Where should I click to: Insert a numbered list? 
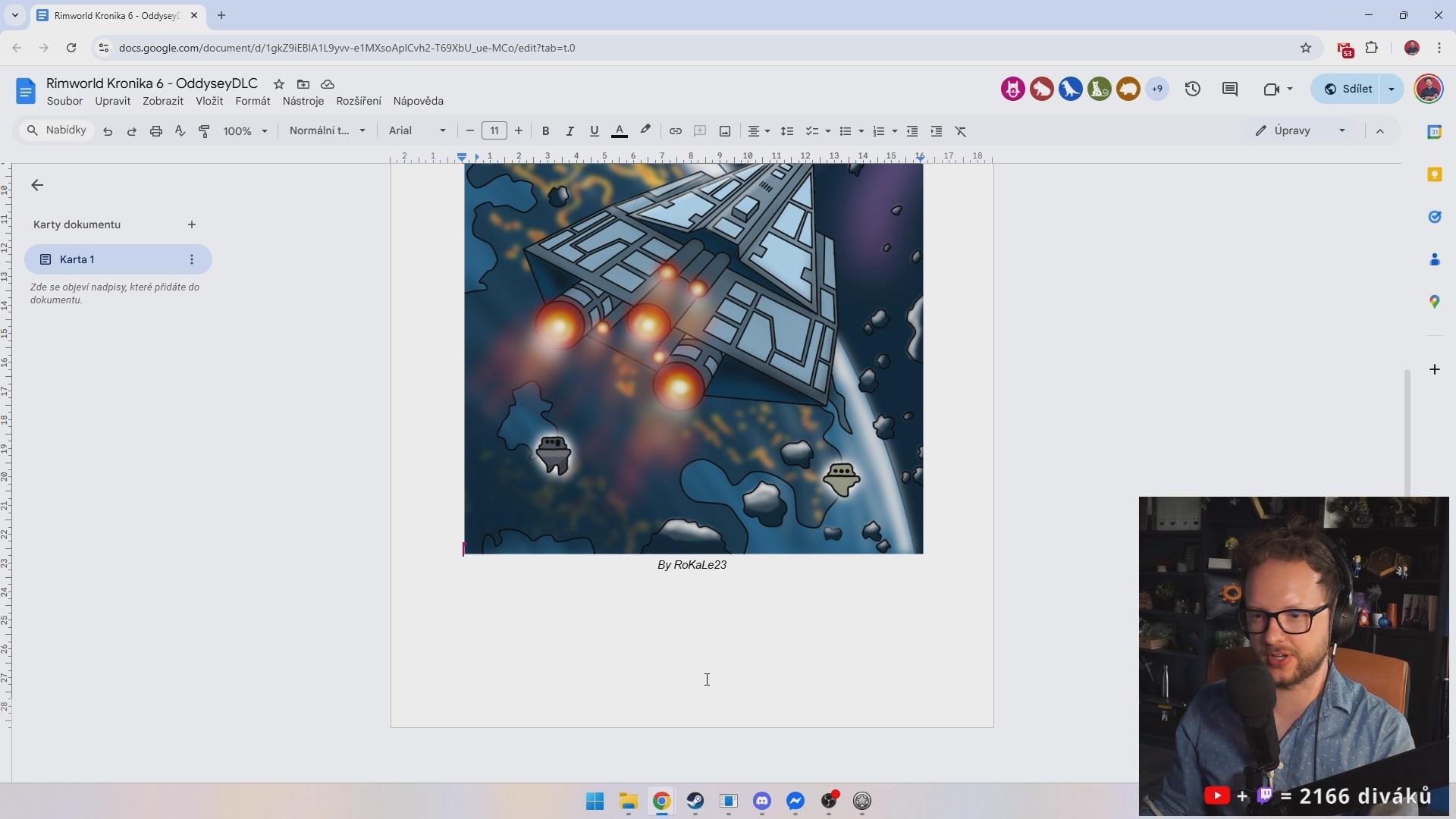(879, 131)
